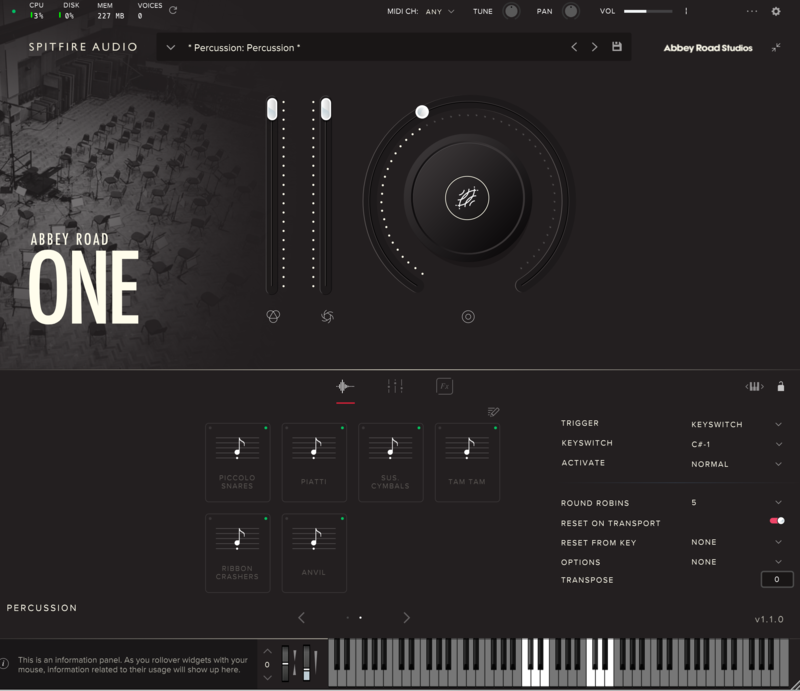
Task: Open the technique editor pencil icon
Action: click(493, 411)
